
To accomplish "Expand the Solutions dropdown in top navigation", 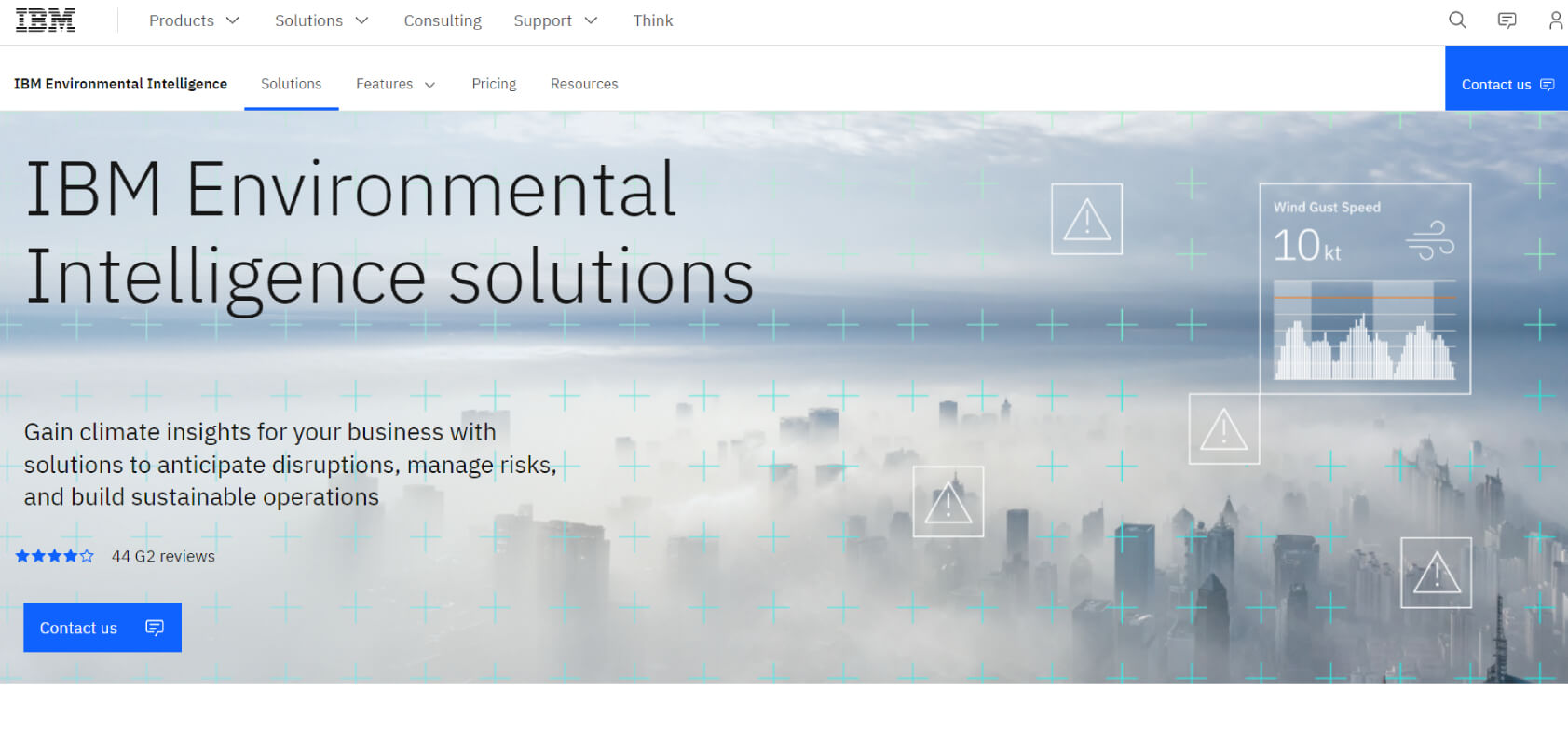I will [x=321, y=20].
